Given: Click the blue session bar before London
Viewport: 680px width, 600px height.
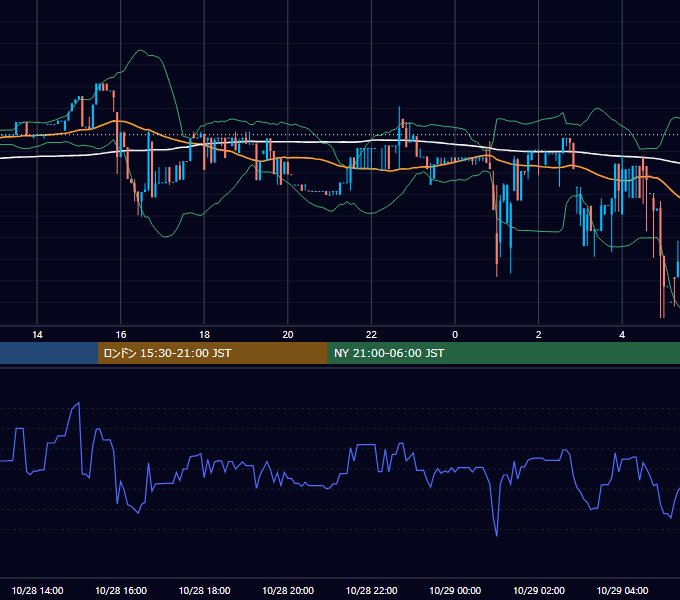Looking at the screenshot, I should click(49, 353).
